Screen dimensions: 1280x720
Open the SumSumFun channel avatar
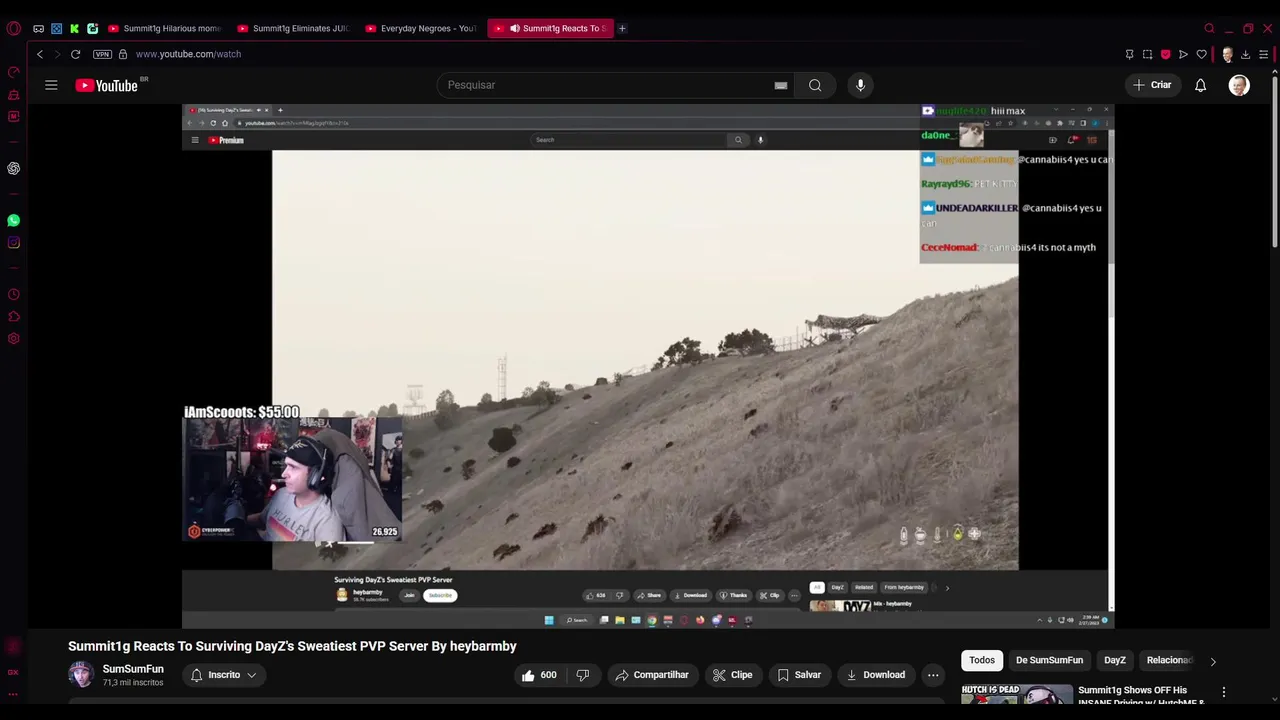[81, 675]
